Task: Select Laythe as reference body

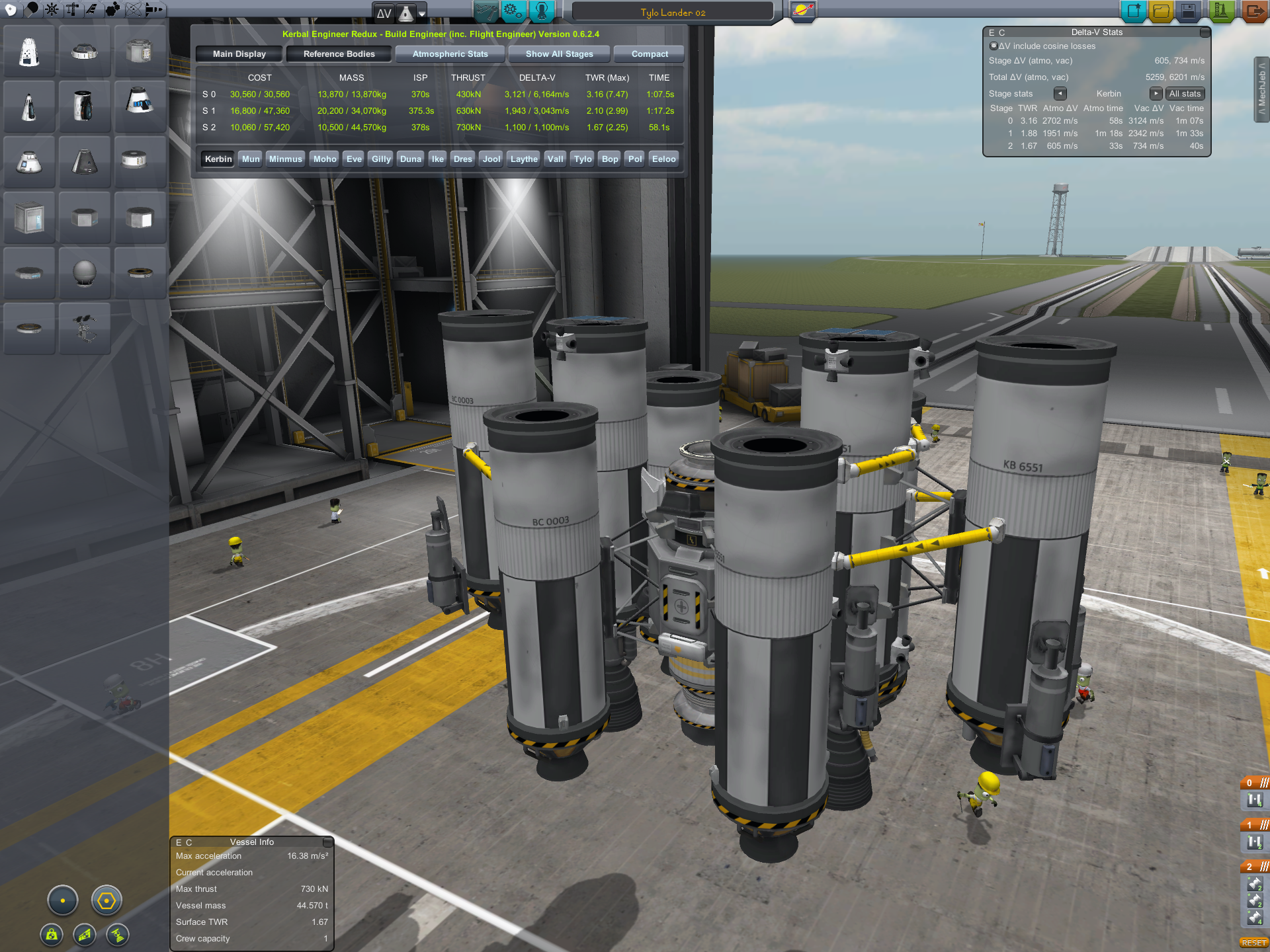Action: tap(524, 159)
